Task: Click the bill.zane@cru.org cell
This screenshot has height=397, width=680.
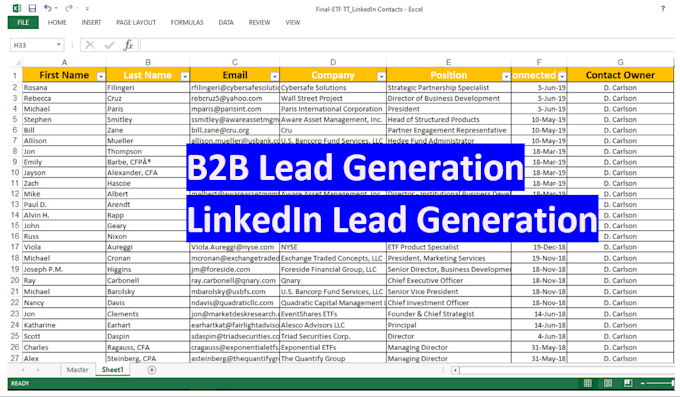Action: 235,130
